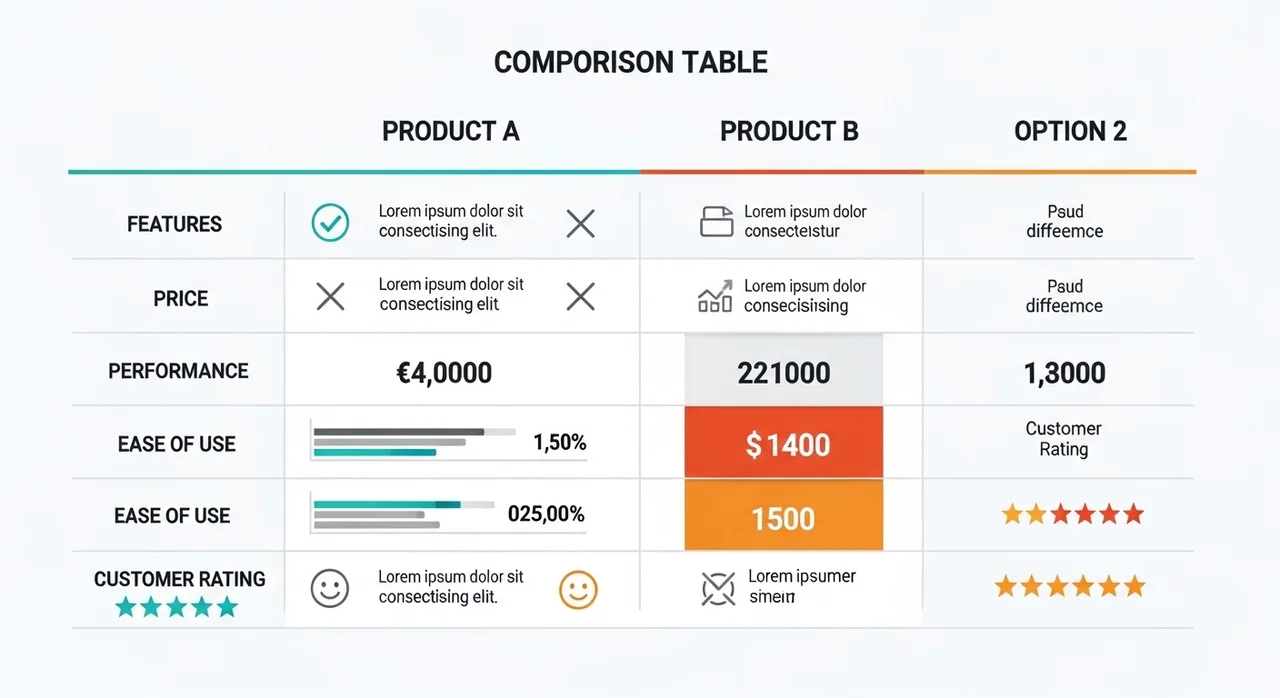Click the orange and red star rating row

(1072, 515)
